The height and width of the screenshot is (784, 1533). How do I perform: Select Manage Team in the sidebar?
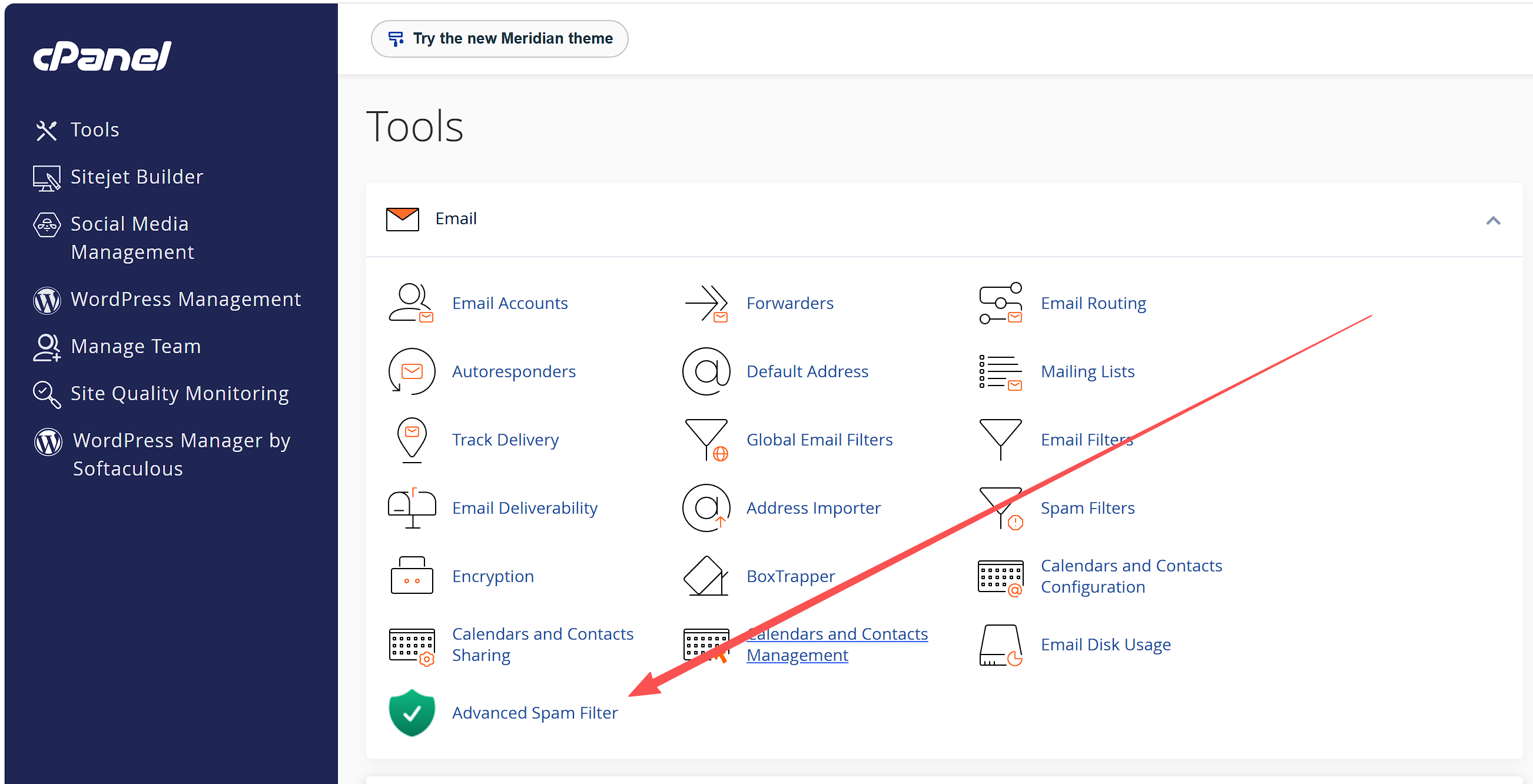[135, 347]
